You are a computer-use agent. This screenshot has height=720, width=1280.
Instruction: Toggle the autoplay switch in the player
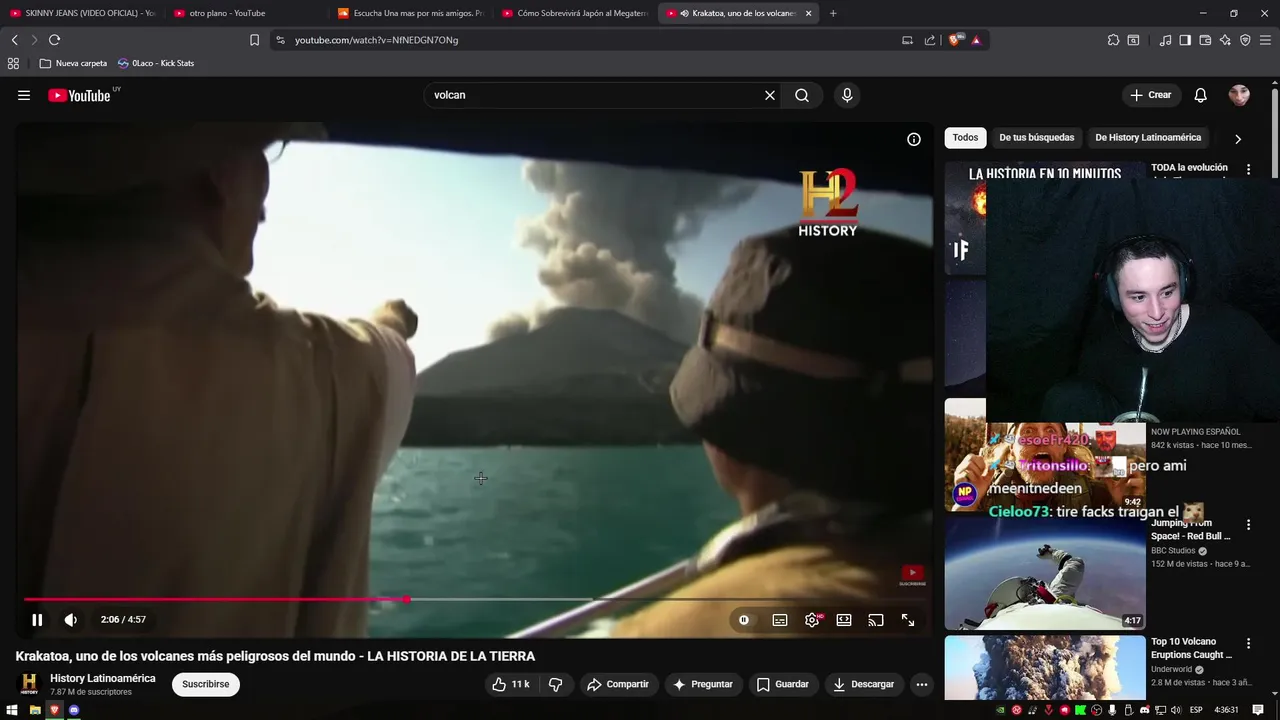744,620
